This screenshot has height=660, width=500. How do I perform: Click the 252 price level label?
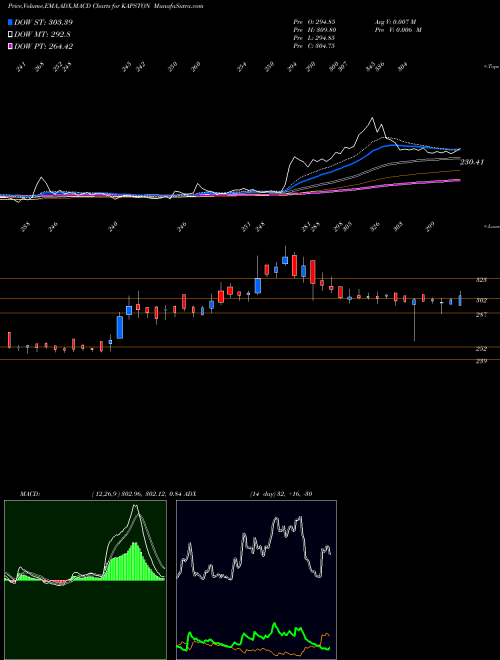point(481,349)
